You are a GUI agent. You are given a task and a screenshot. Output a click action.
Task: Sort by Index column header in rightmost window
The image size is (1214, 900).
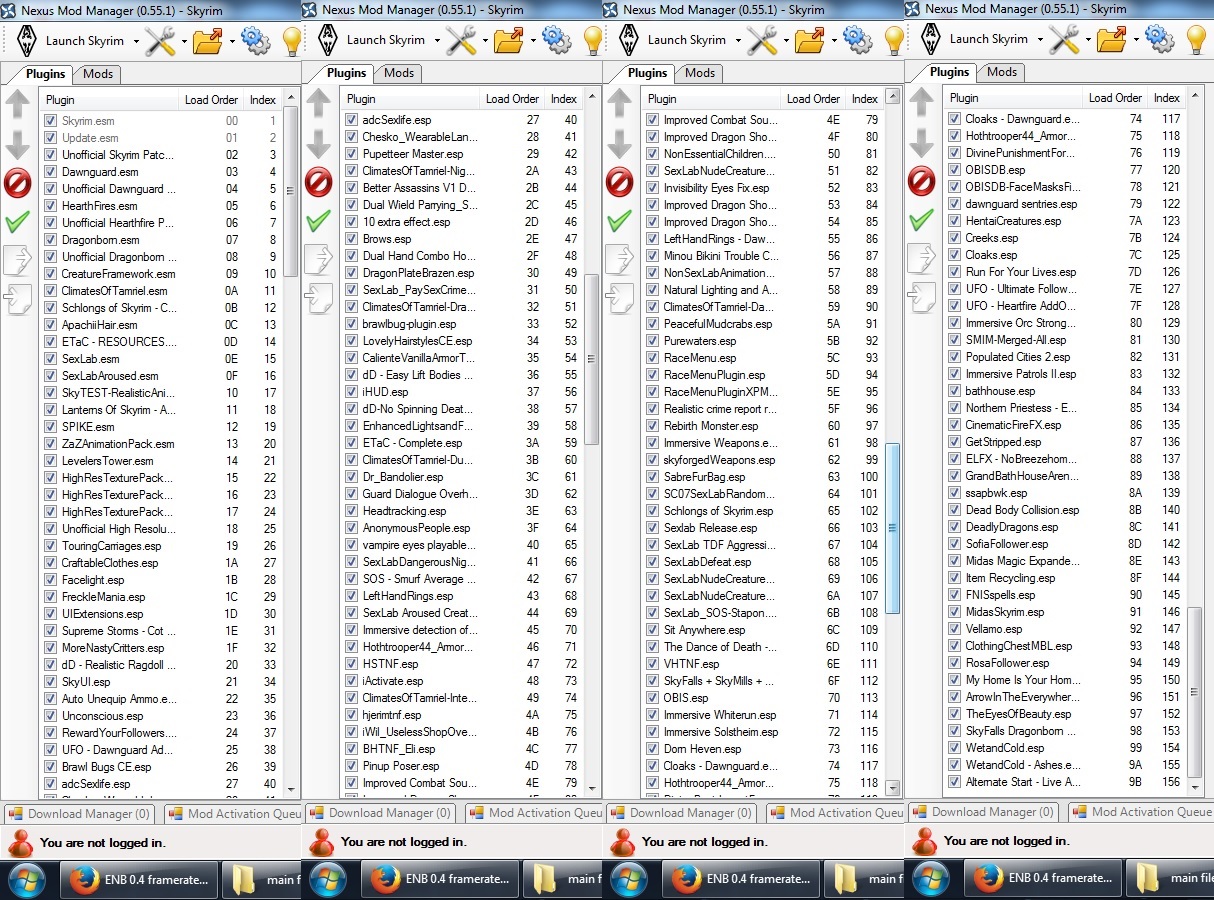1167,98
